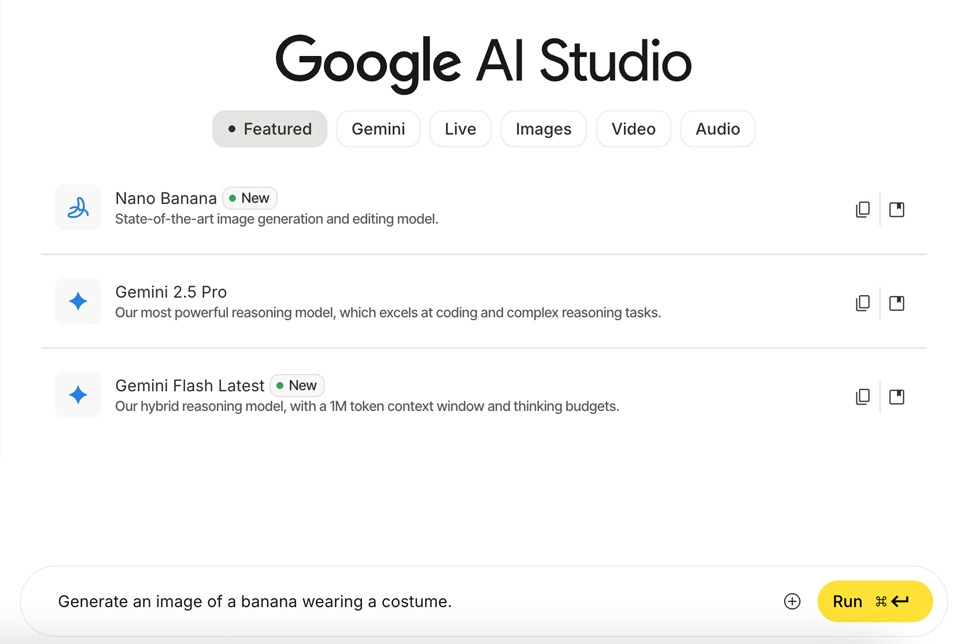Select the Featured filter chip

click(269, 129)
